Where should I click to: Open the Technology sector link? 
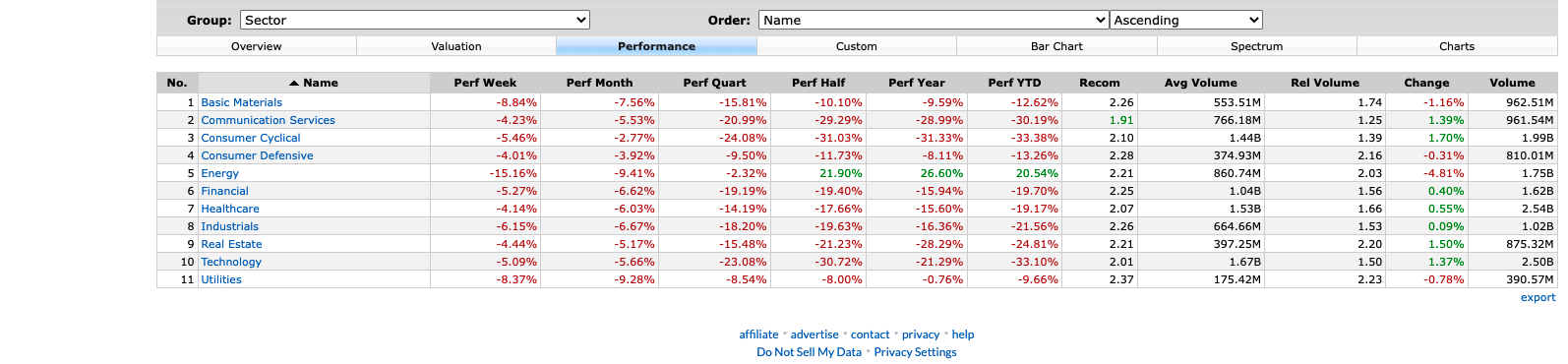[231, 262]
